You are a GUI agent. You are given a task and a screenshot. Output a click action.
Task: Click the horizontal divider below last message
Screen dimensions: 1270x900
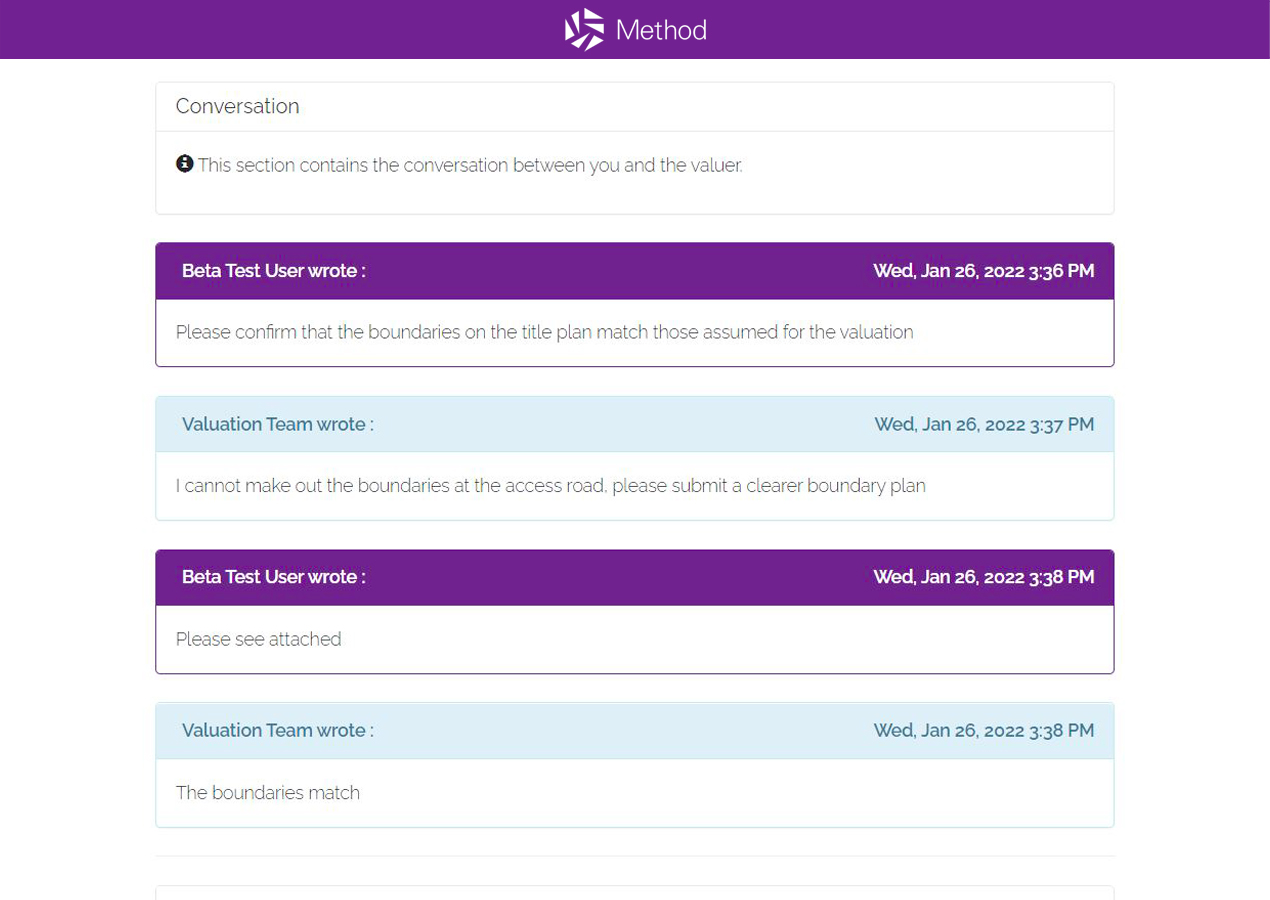tap(634, 856)
